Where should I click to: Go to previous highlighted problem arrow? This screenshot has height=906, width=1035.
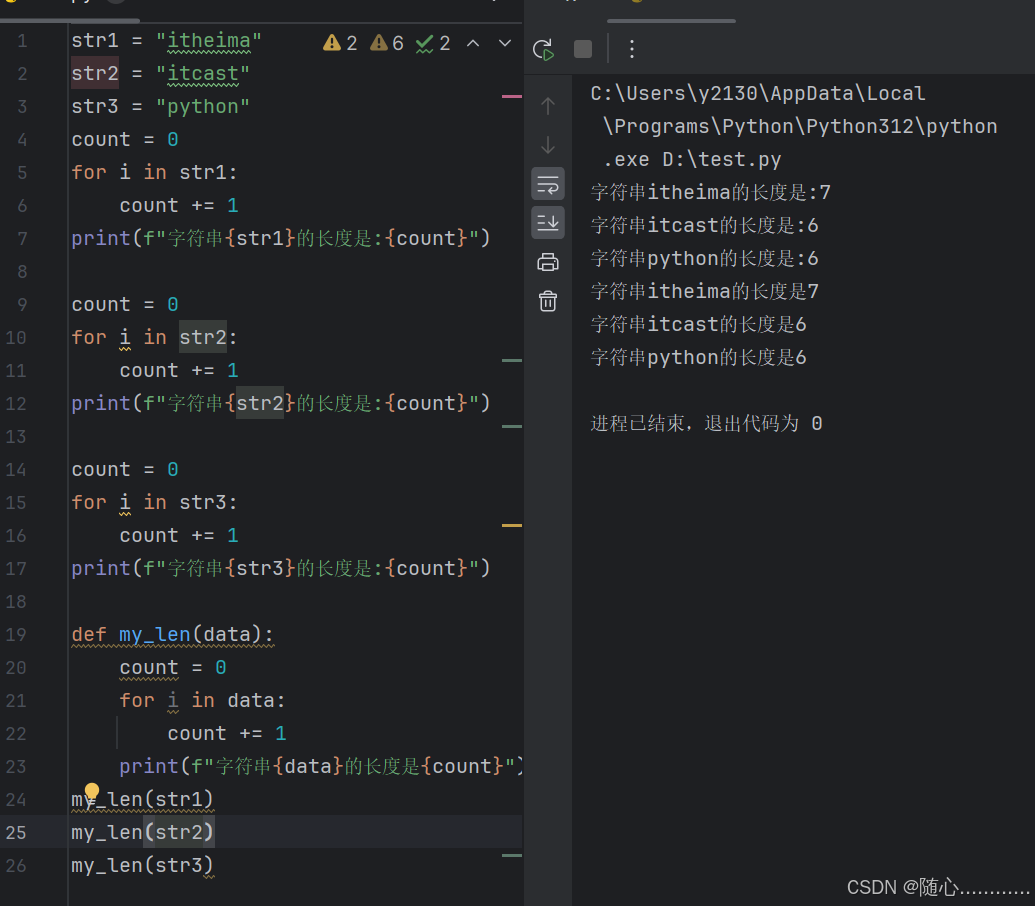point(473,44)
